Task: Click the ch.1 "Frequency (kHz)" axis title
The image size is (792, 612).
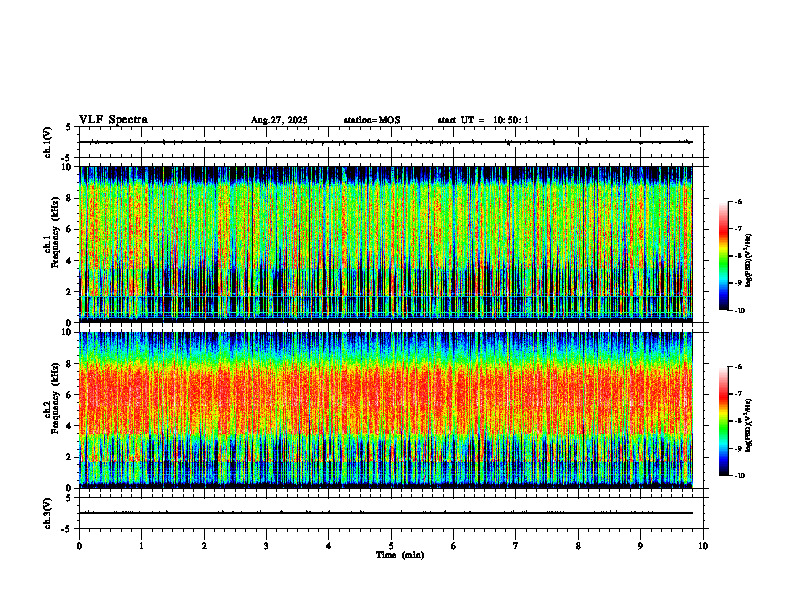Action: (x=55, y=232)
